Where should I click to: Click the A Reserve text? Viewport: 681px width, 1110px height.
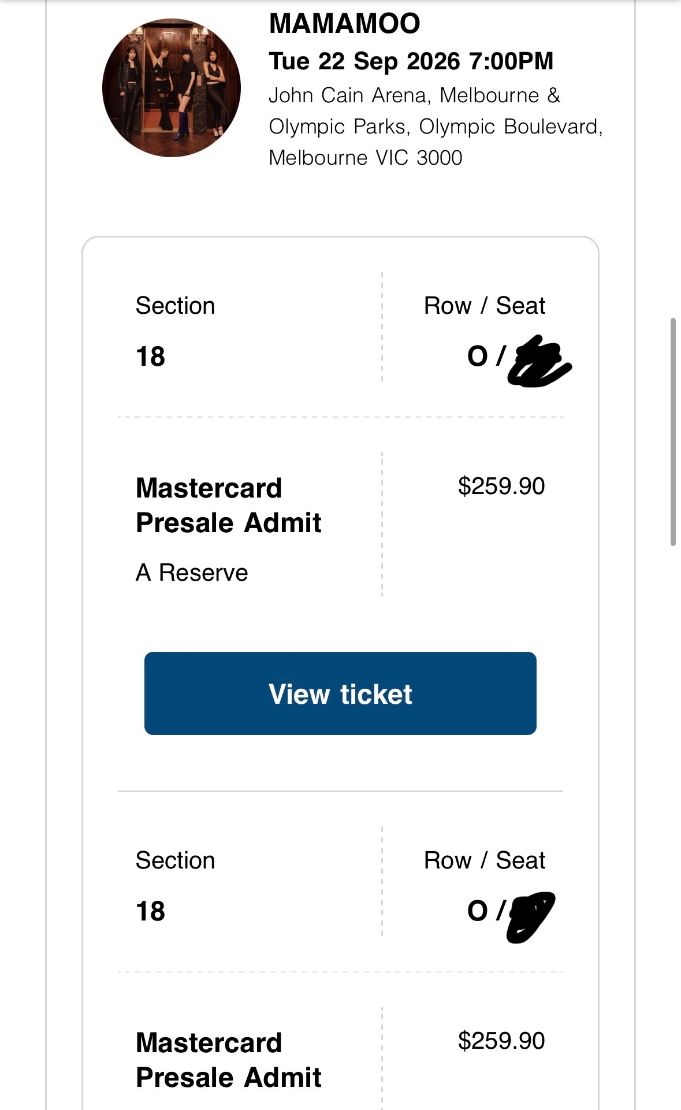(x=192, y=572)
